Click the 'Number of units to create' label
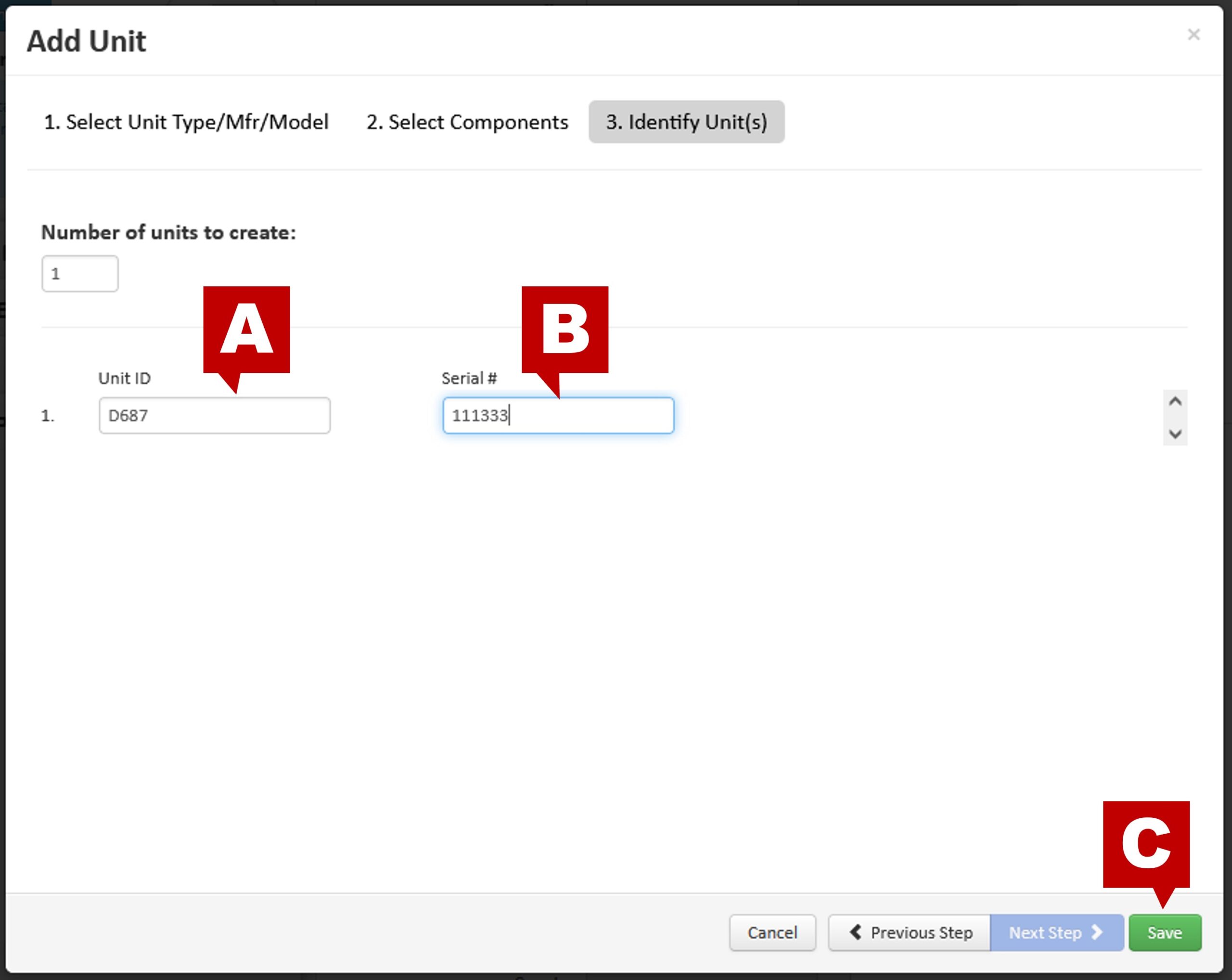 tap(168, 232)
